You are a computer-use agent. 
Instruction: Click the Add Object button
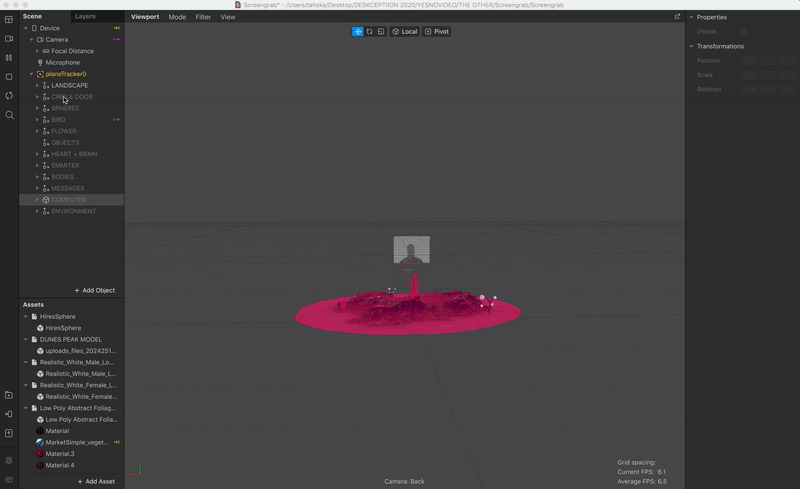[94, 290]
